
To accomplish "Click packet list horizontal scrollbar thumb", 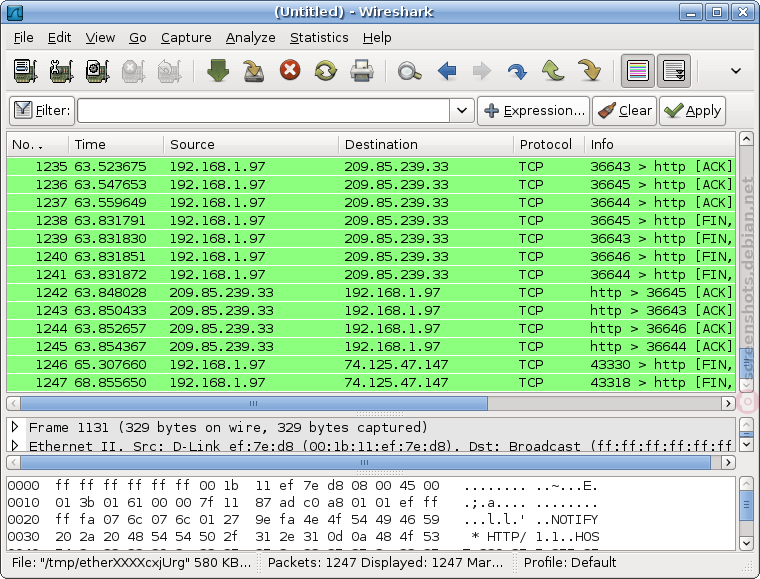I will pos(253,403).
